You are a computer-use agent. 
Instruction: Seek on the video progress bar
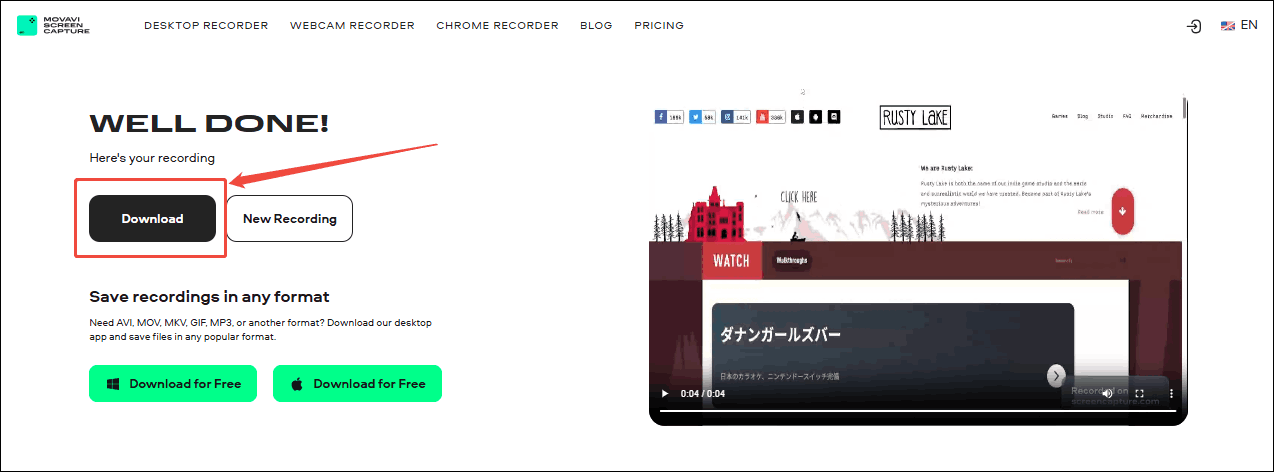918,411
